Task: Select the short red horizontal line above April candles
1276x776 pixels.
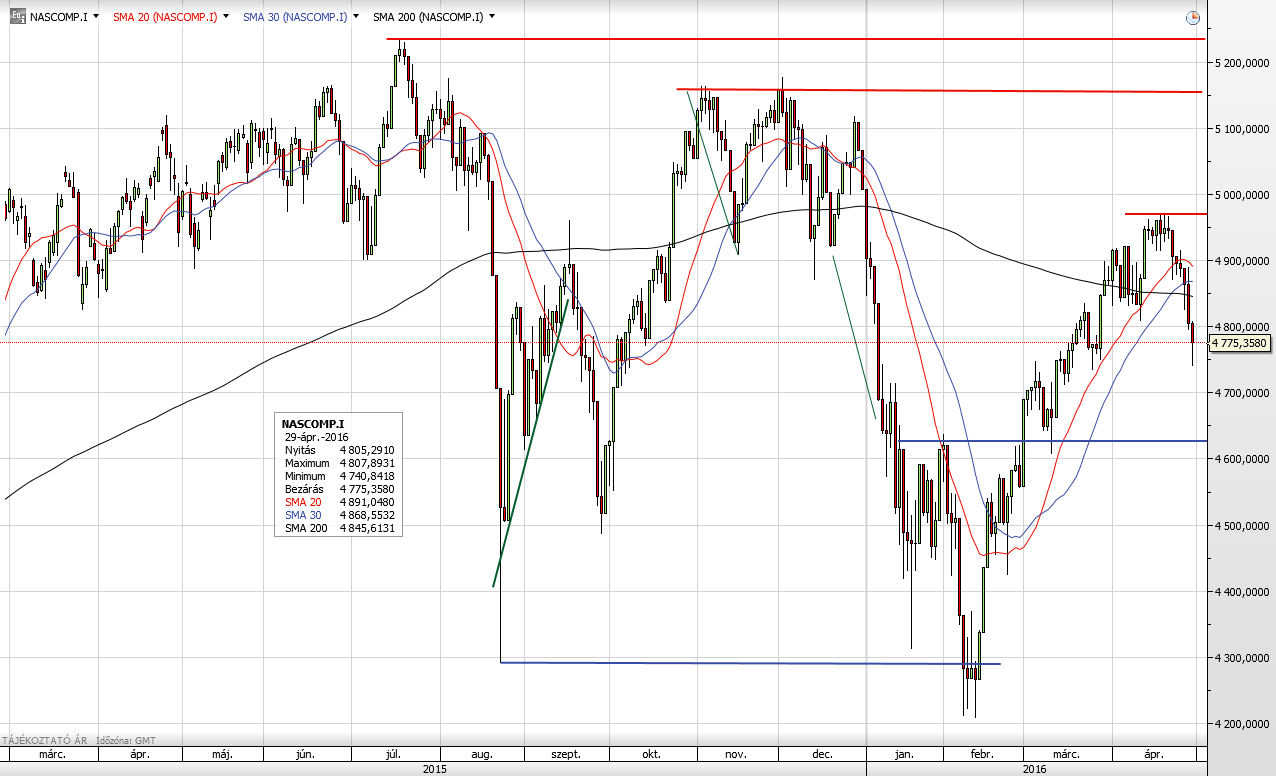Action: [1165, 214]
